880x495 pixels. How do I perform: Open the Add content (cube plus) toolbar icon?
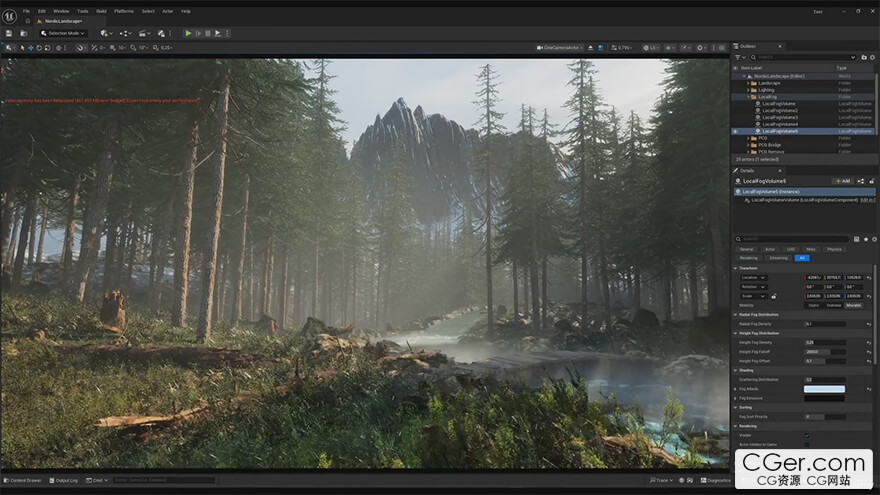coord(105,33)
